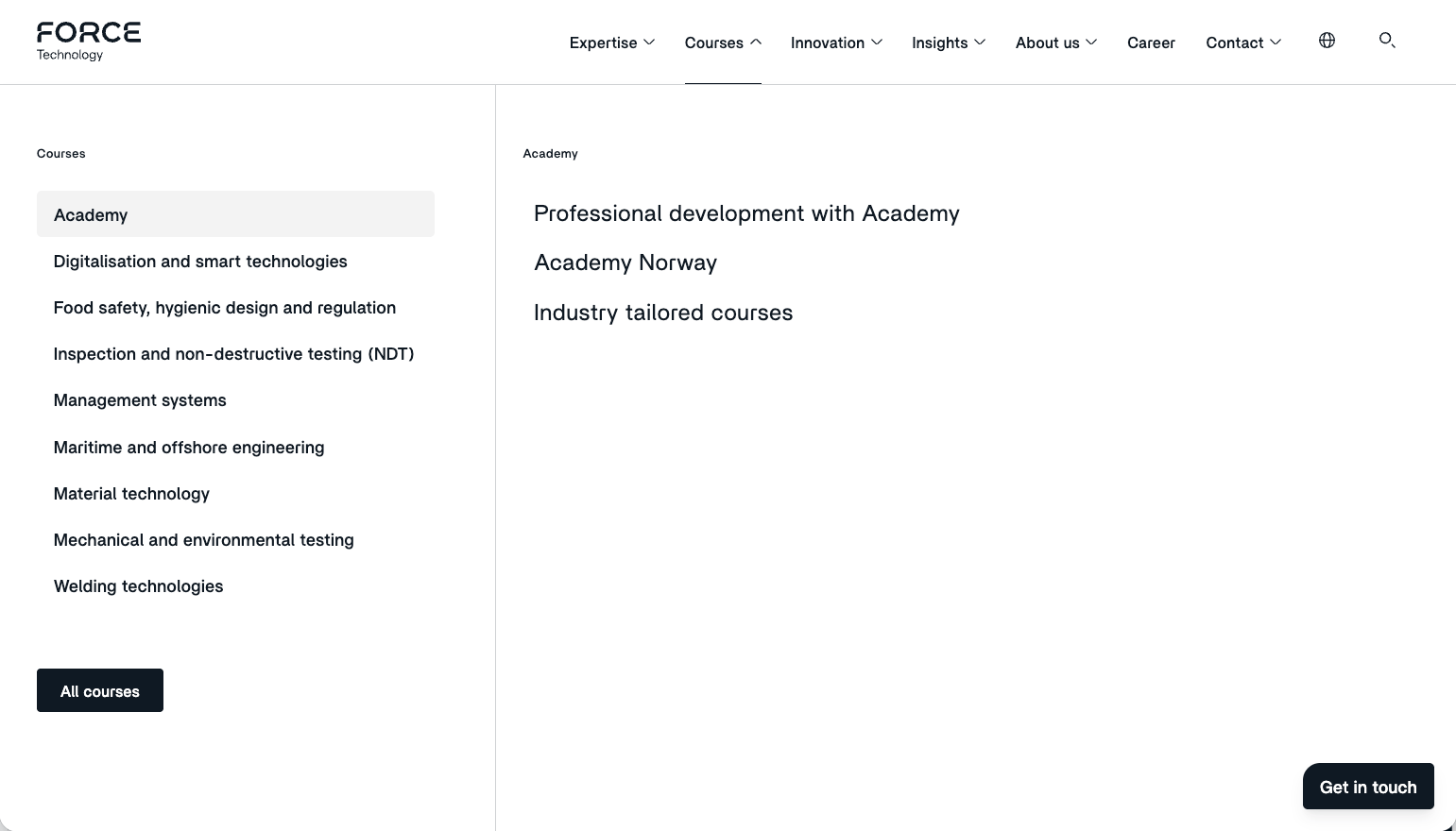Open Professional development with Academy link
Image resolution: width=1456 pixels, height=831 pixels.
[x=746, y=213]
